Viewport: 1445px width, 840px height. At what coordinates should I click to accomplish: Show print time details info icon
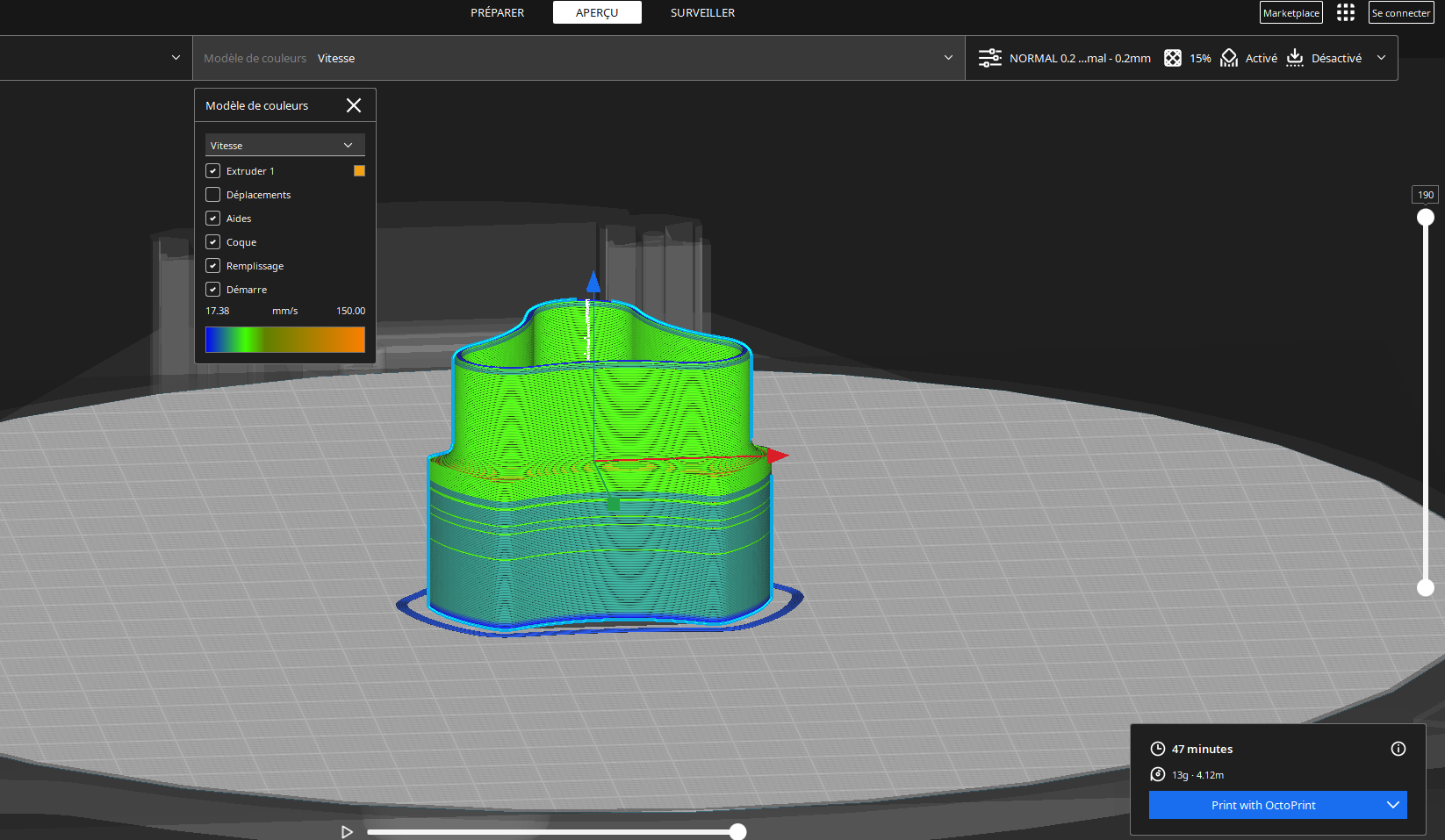point(1398,749)
